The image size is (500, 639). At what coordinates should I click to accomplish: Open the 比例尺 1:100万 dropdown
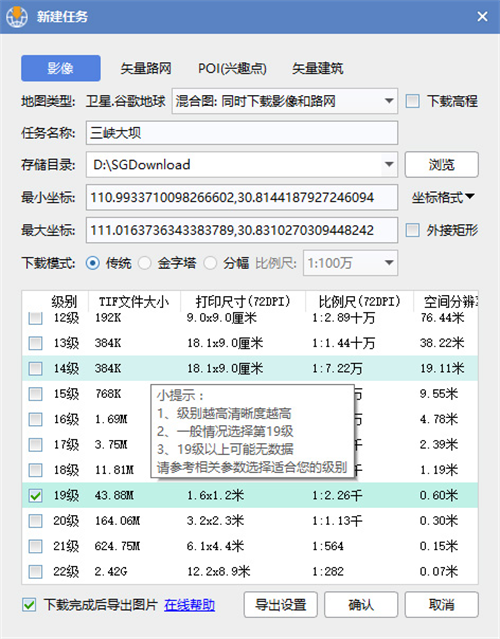pos(350,263)
